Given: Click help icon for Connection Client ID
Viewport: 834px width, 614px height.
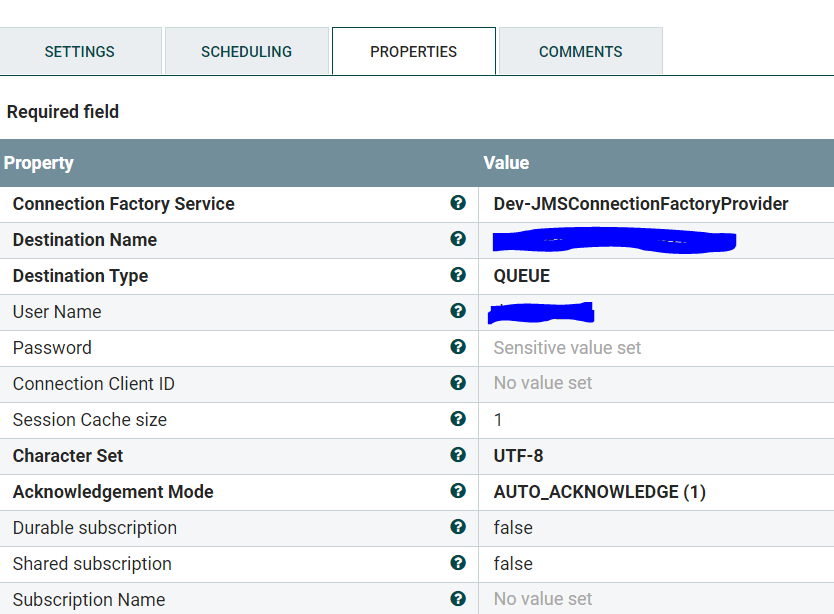Looking at the screenshot, I should [458, 383].
